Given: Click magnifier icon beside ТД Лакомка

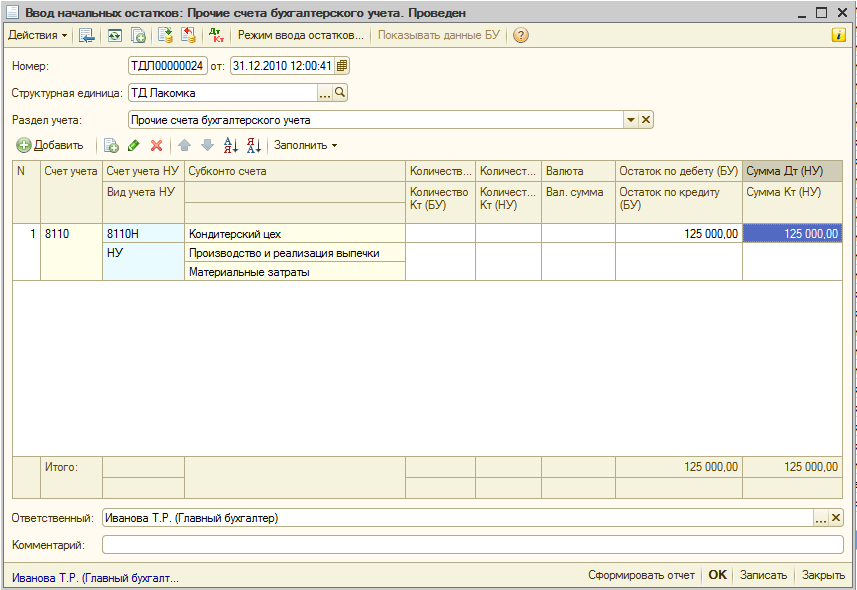Looking at the screenshot, I should [x=340, y=93].
